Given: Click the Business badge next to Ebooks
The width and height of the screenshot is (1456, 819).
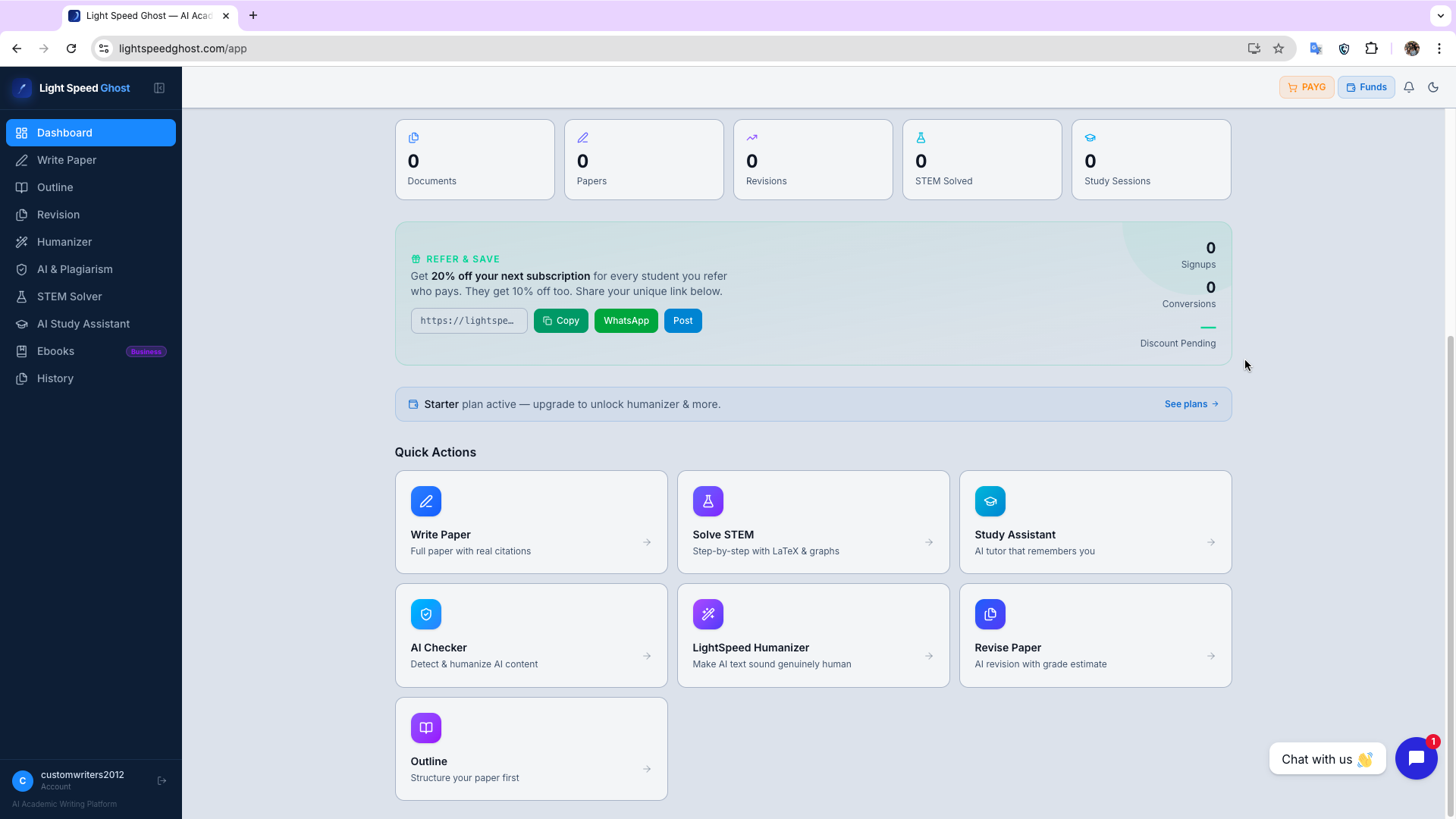Looking at the screenshot, I should pos(146,352).
